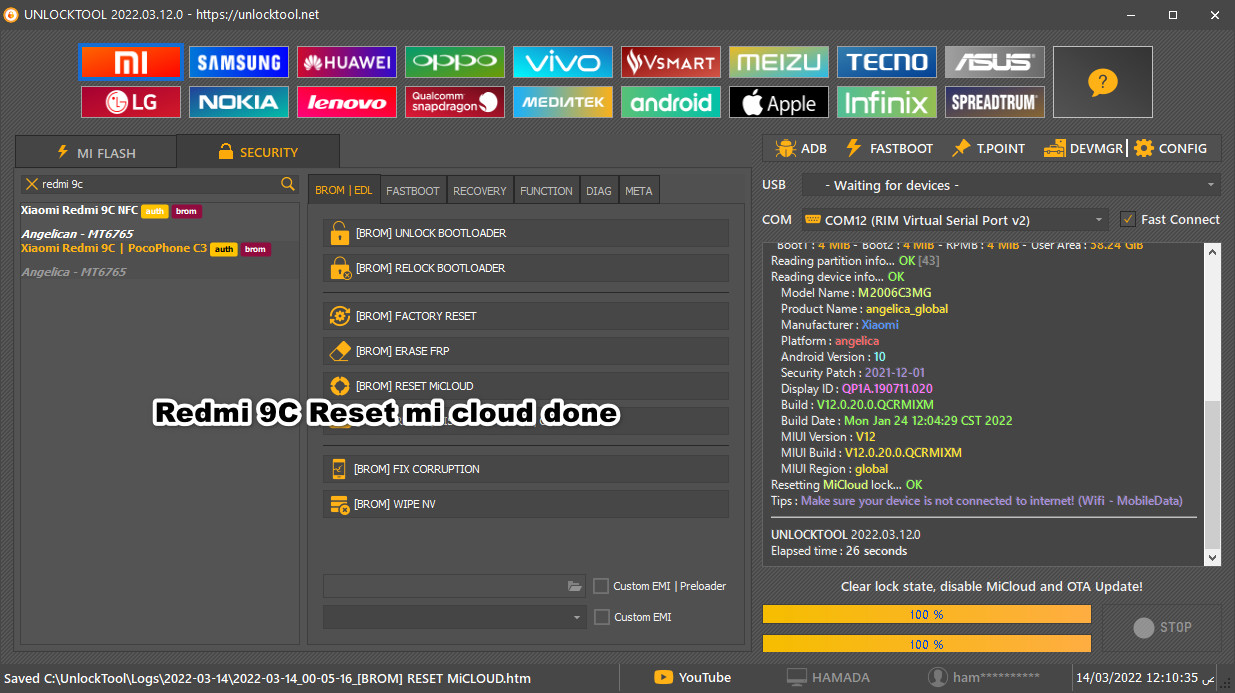Run [BROM] WIPE NV
1235x693 pixels.
[x=526, y=504]
